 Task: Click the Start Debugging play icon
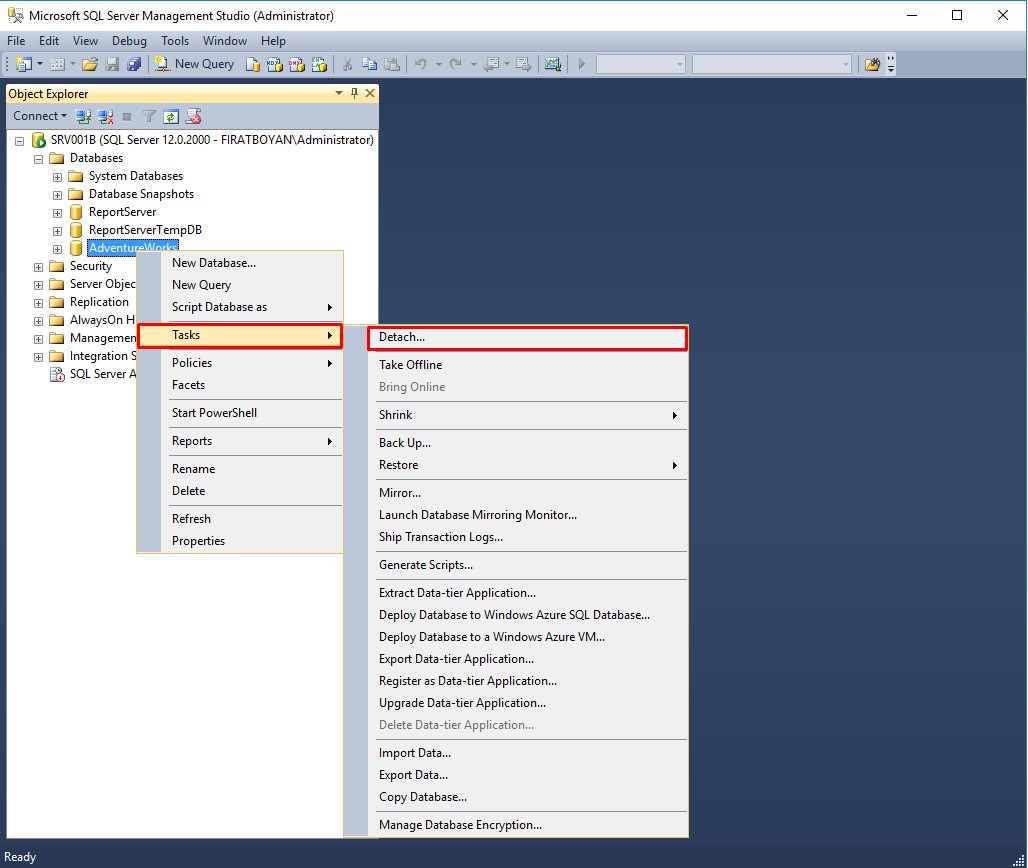click(x=582, y=64)
